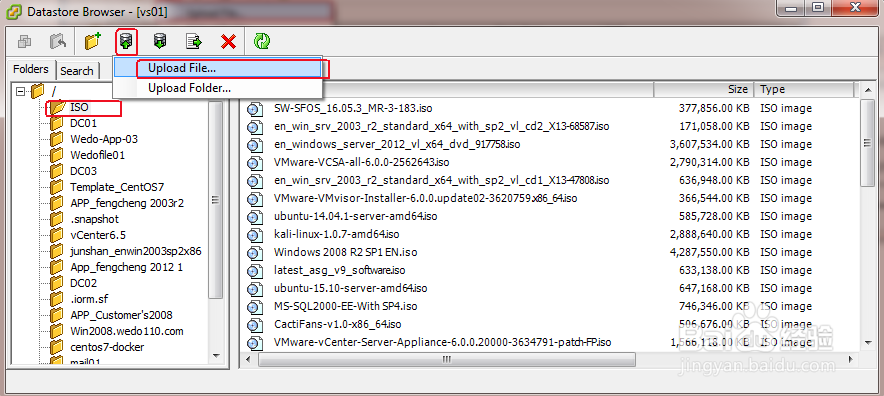Select the junshan_enwin2003sp2x86 folder
Image resolution: width=884 pixels, height=396 pixels.
(136, 251)
